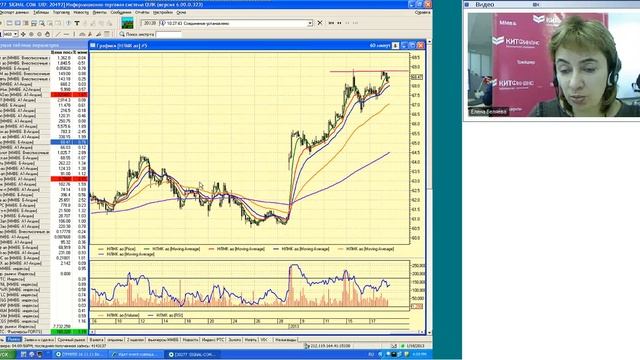Select the red horizontal resistance line on chart
This screenshot has height=360, width=640.
tap(369, 71)
